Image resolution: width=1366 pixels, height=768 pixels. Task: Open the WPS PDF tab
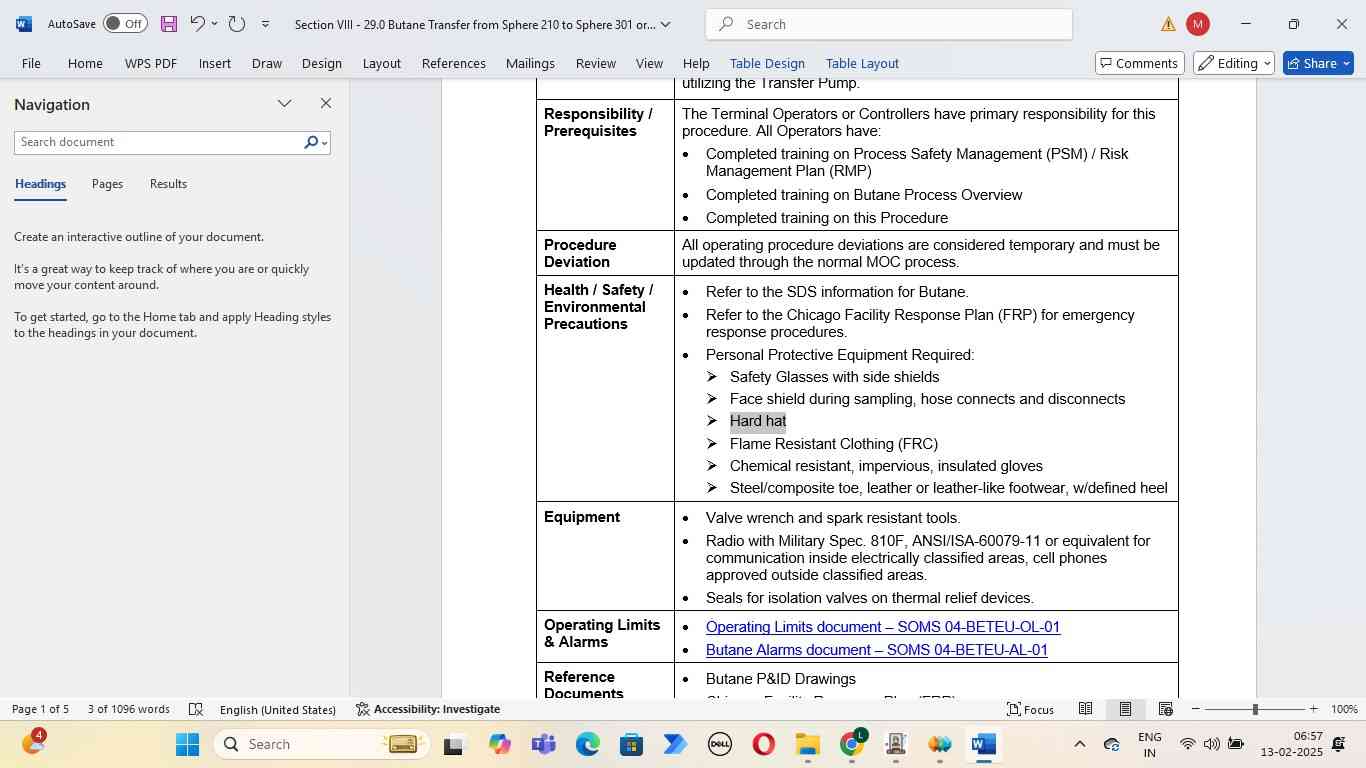[151, 63]
